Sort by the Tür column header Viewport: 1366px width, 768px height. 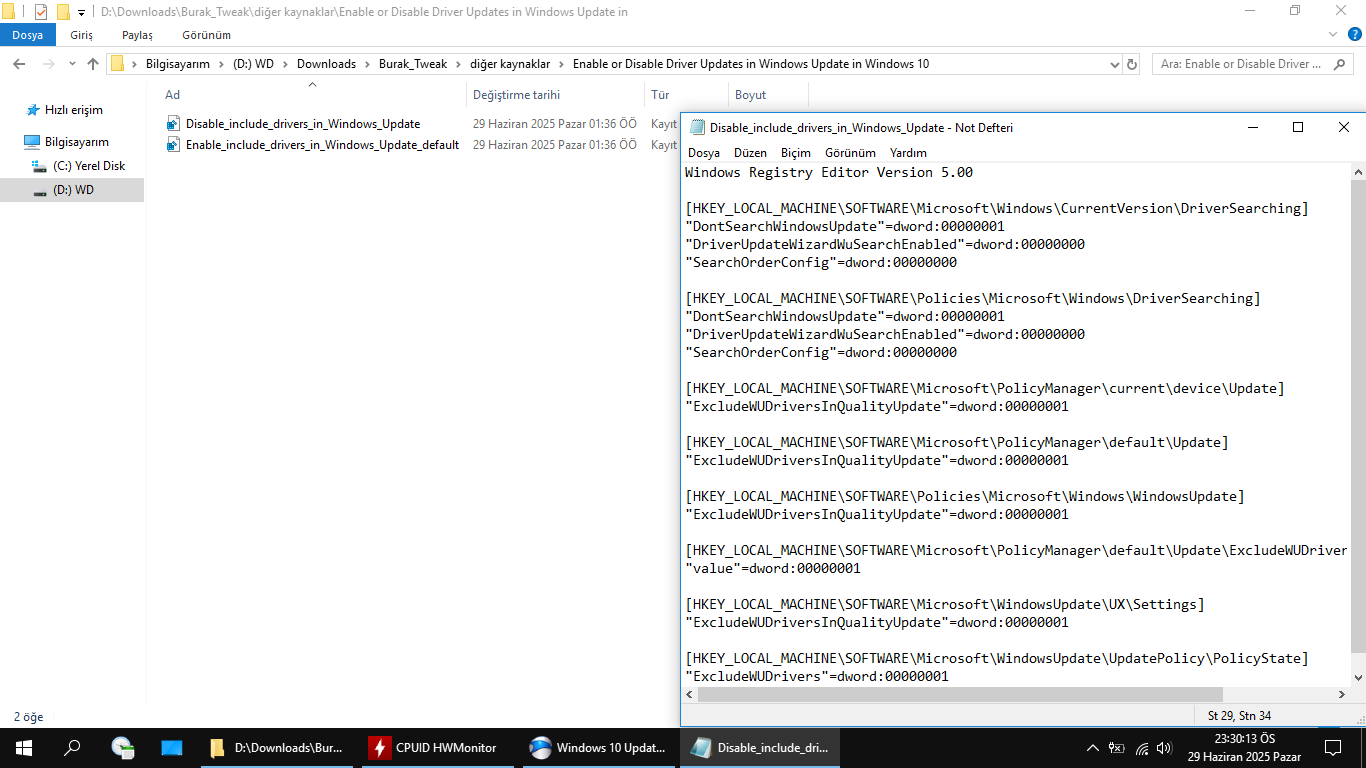661,95
